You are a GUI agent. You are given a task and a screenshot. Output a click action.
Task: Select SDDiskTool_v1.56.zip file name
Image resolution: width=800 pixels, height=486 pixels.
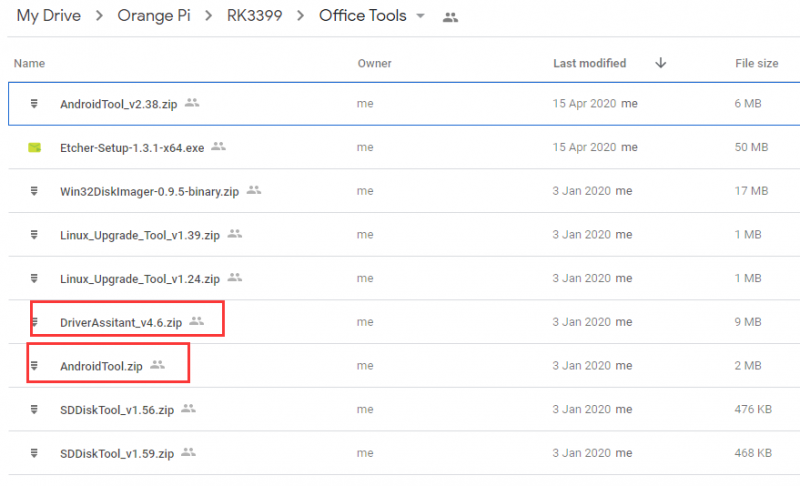coord(117,410)
